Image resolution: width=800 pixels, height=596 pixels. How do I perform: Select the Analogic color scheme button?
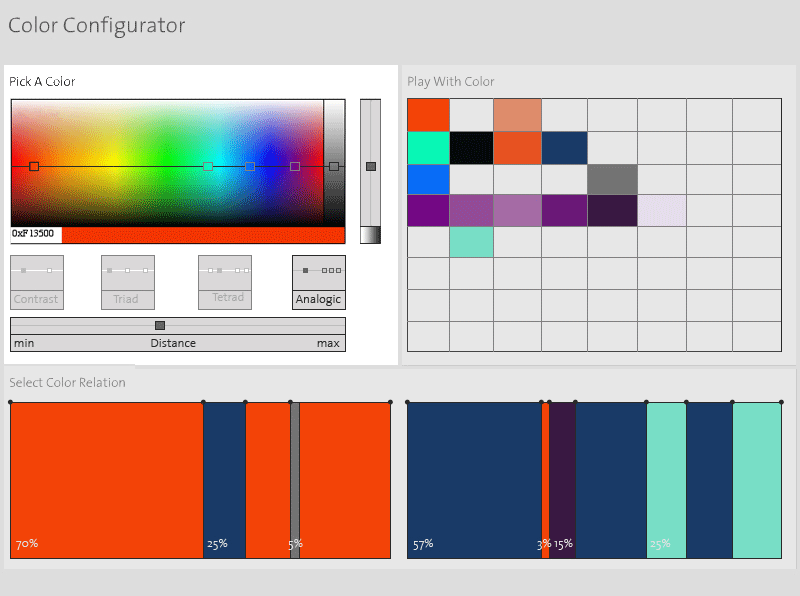coord(318,282)
